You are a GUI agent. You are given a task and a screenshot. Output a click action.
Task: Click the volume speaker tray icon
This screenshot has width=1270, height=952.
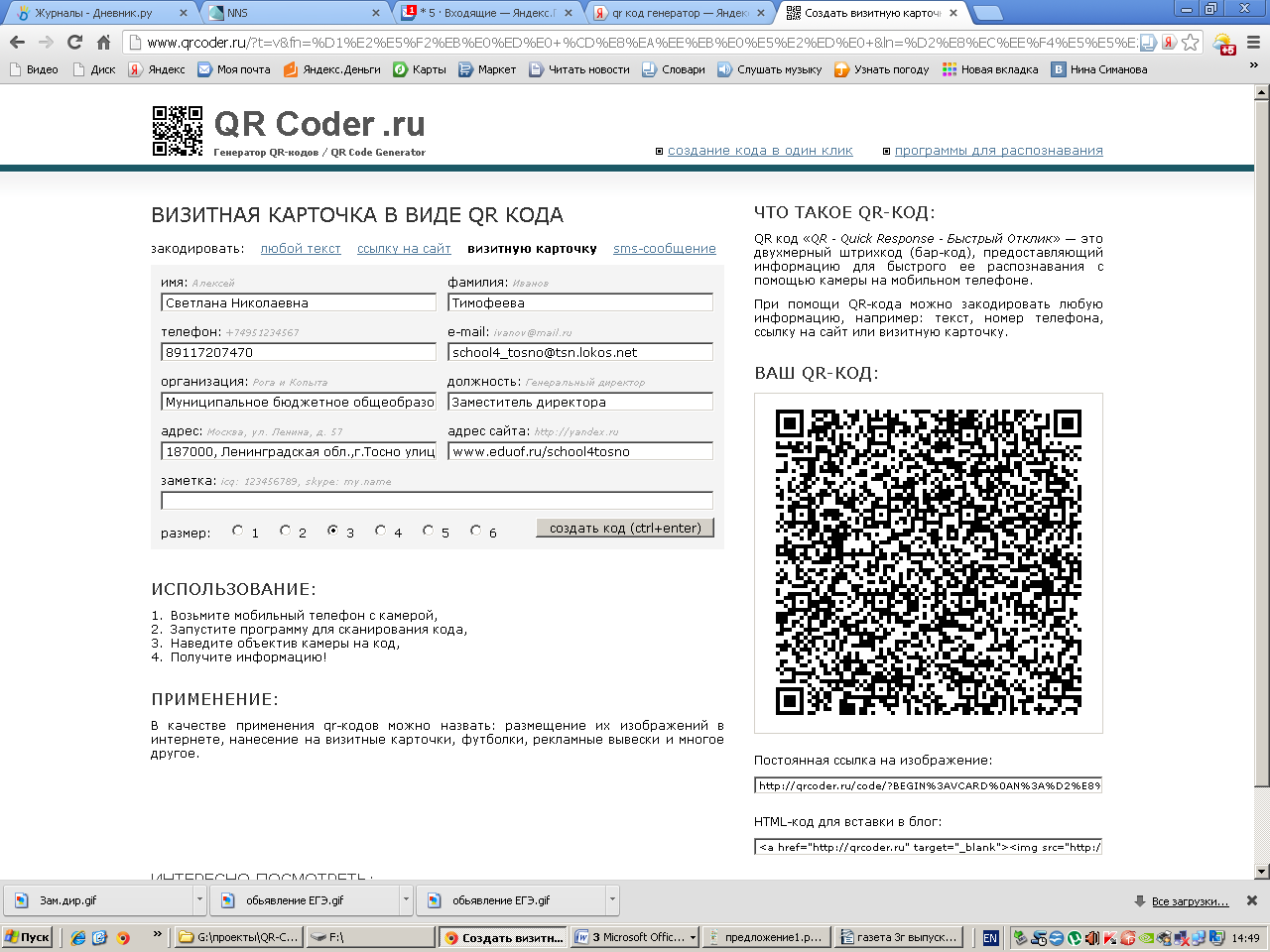click(1092, 937)
